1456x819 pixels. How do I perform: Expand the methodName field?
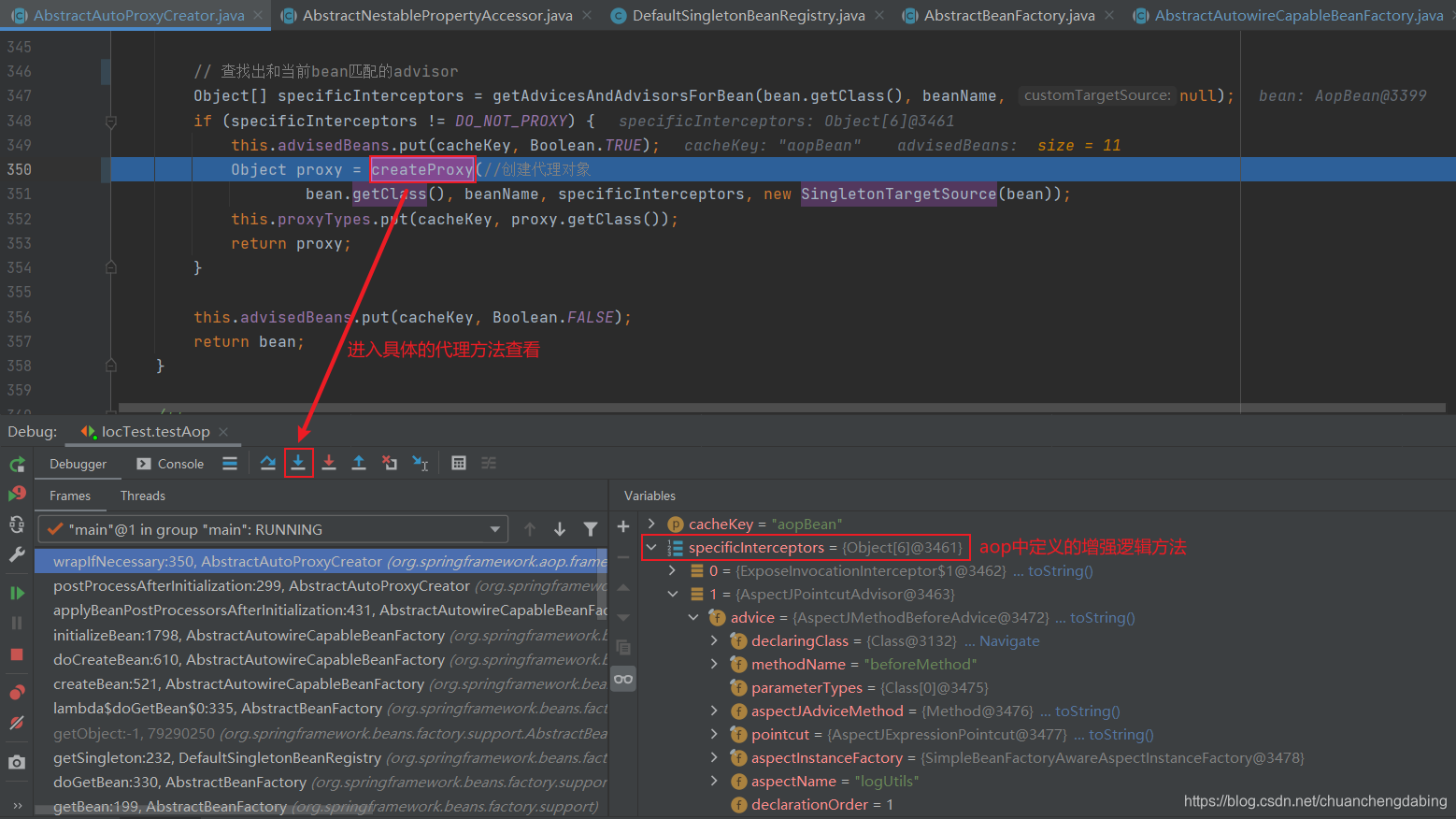(x=714, y=664)
